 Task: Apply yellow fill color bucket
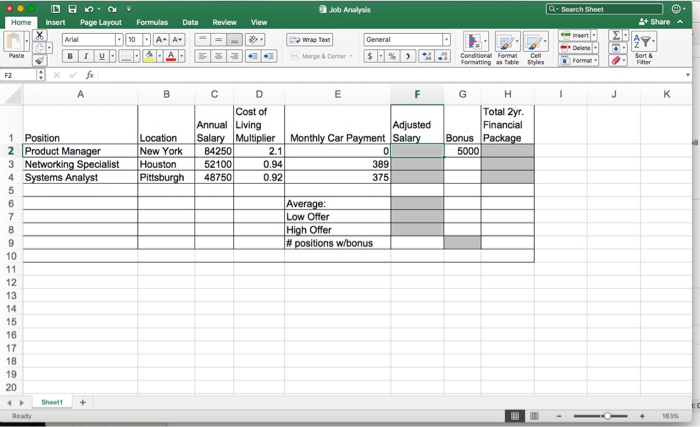click(149, 56)
